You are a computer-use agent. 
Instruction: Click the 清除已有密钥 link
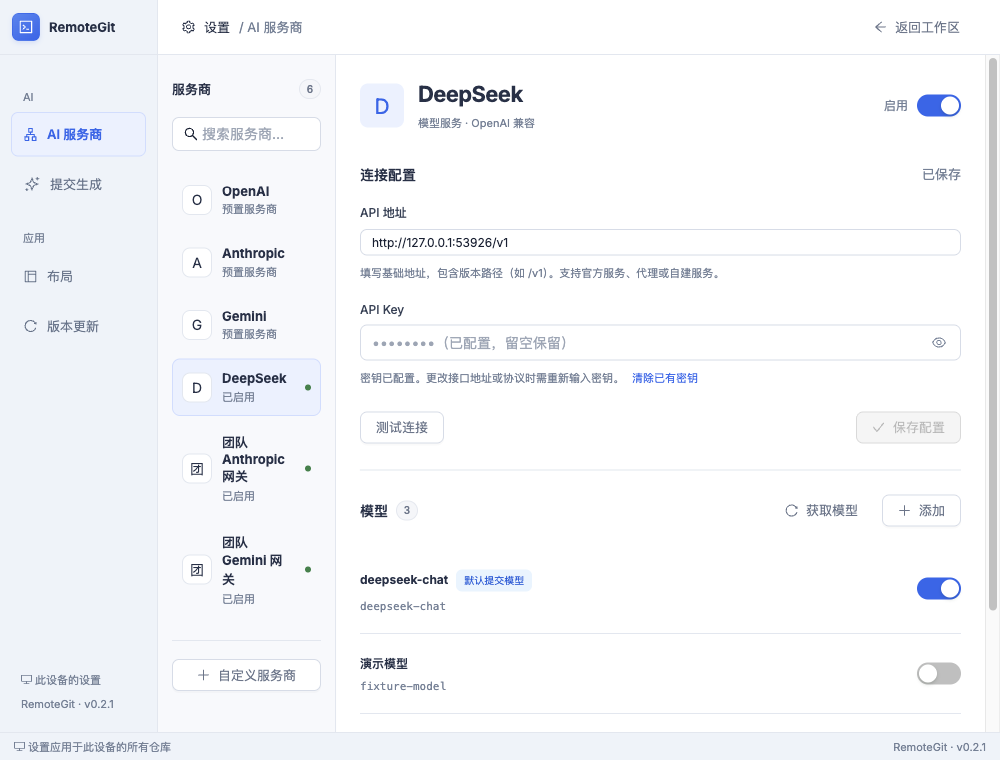665,378
